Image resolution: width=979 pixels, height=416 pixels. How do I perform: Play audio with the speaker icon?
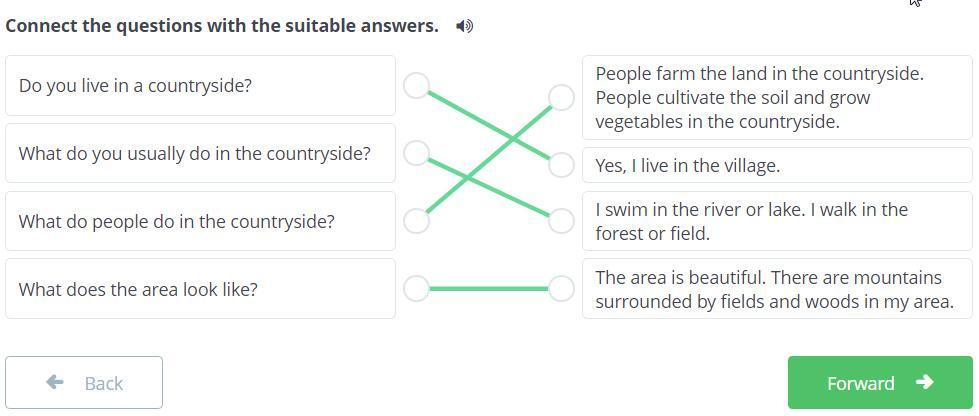464,26
